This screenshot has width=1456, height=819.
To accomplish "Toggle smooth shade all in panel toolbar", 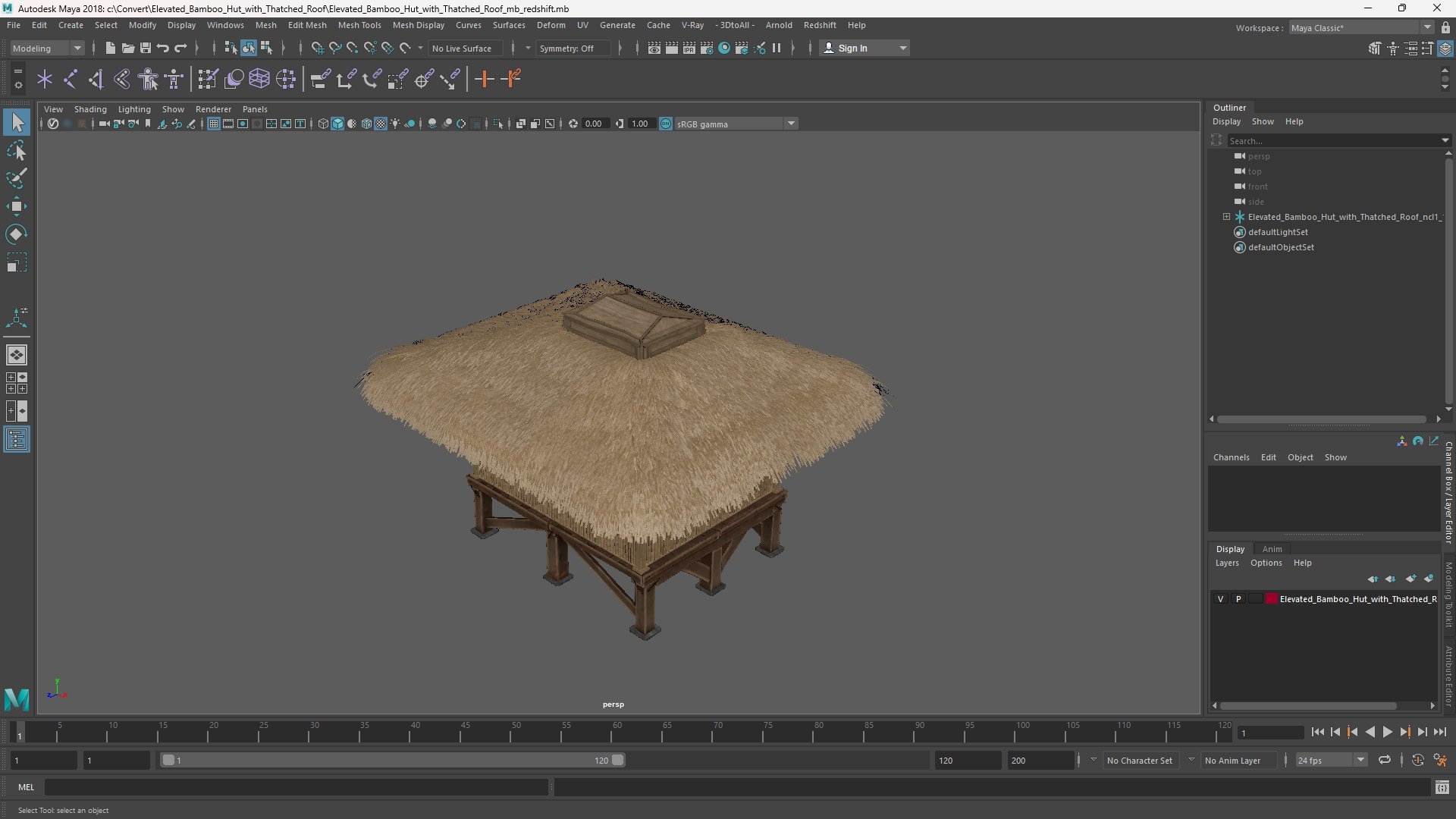I will 337,124.
